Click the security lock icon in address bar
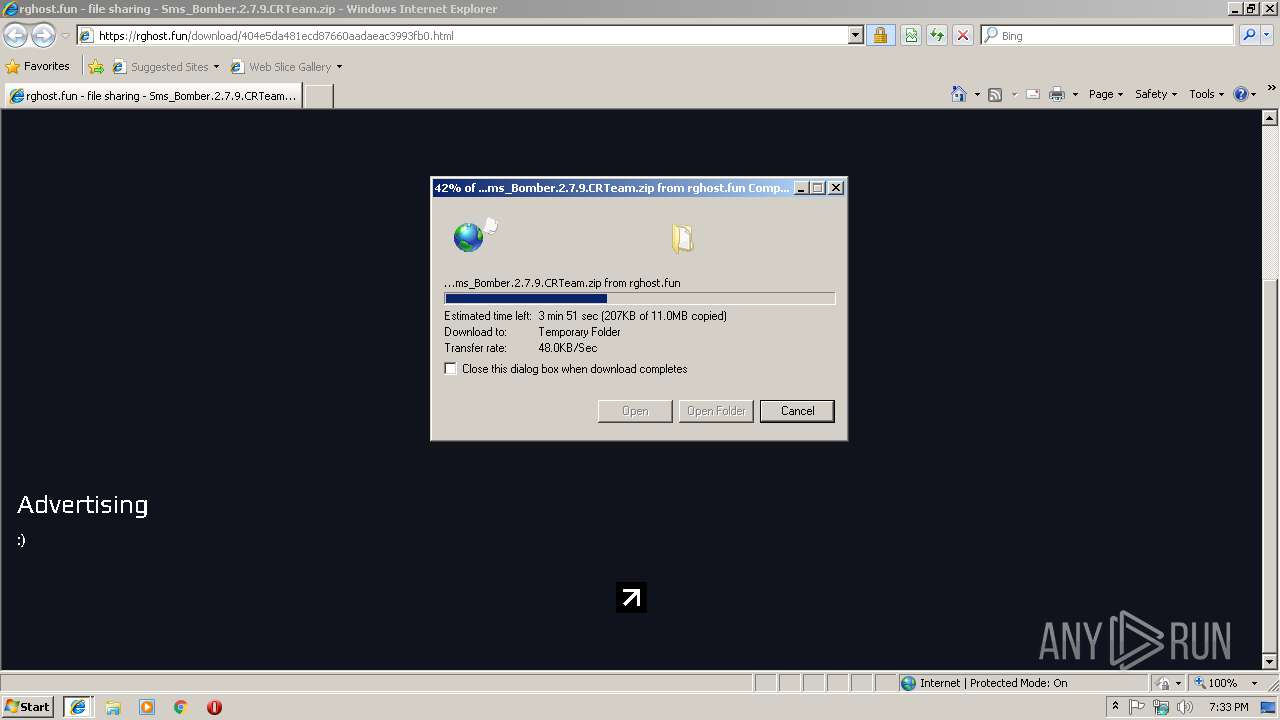 pos(880,35)
